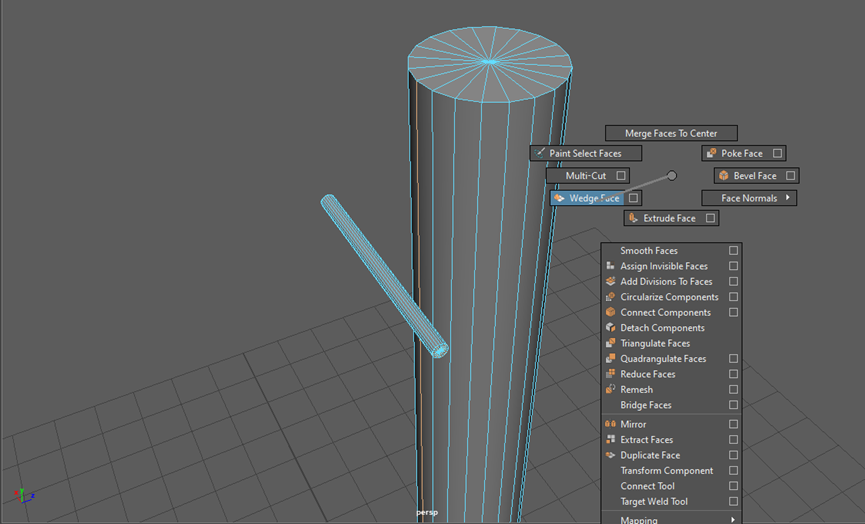This screenshot has height=524, width=865.
Task: Click the Connect Components icon
Action: (x=610, y=312)
